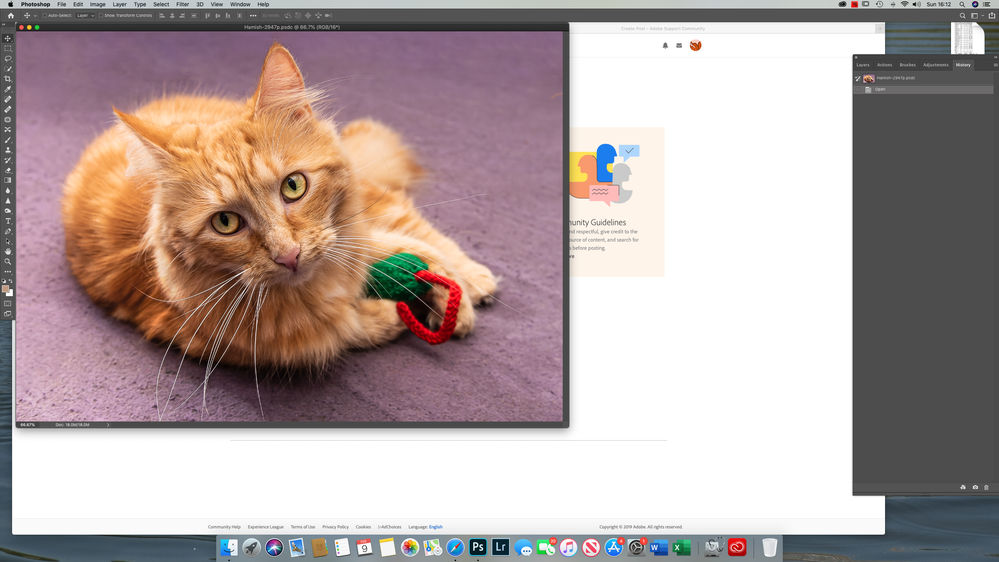Click the English language link
This screenshot has height=562, width=999.
point(436,527)
